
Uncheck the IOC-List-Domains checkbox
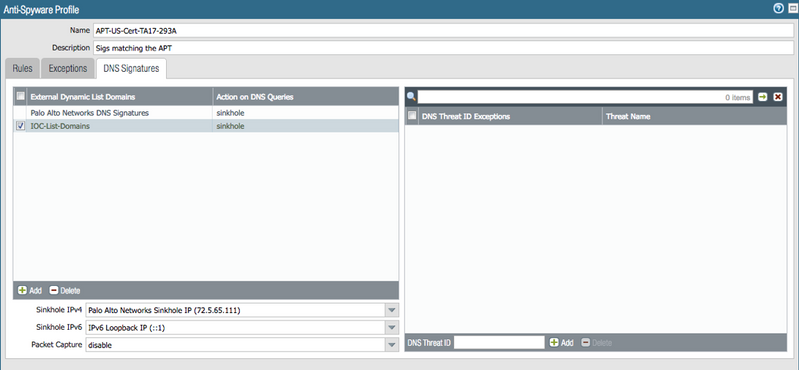(20, 126)
